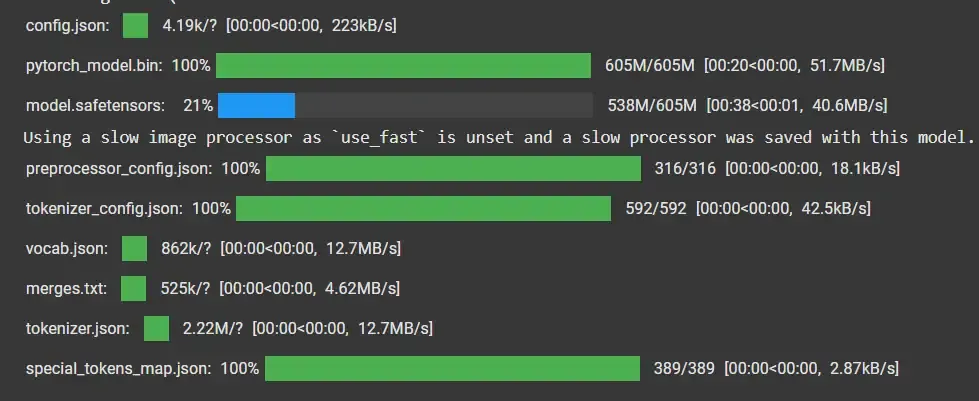The width and height of the screenshot is (979, 401).
Task: Select the config.json file label
Action: click(x=69, y=26)
